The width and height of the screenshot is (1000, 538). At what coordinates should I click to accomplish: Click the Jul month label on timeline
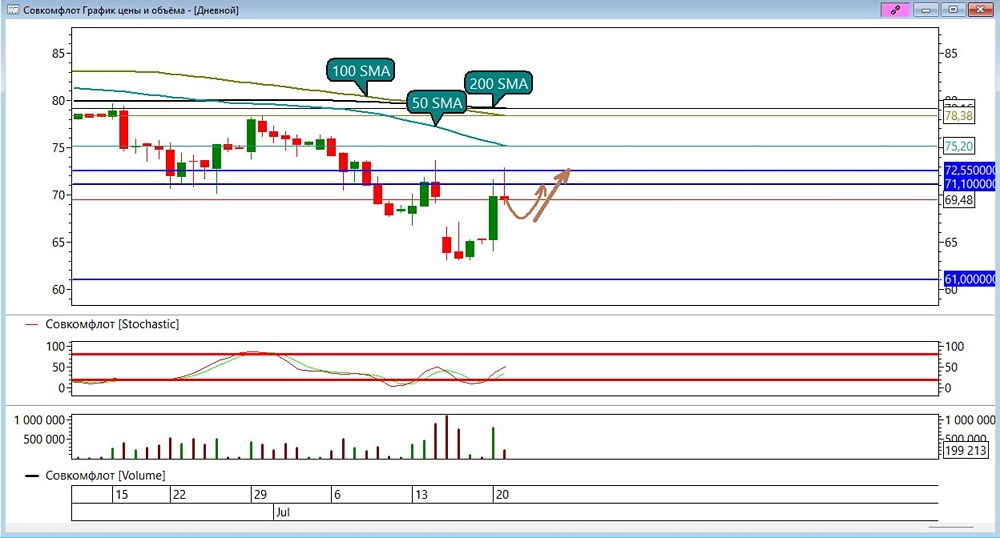point(283,513)
